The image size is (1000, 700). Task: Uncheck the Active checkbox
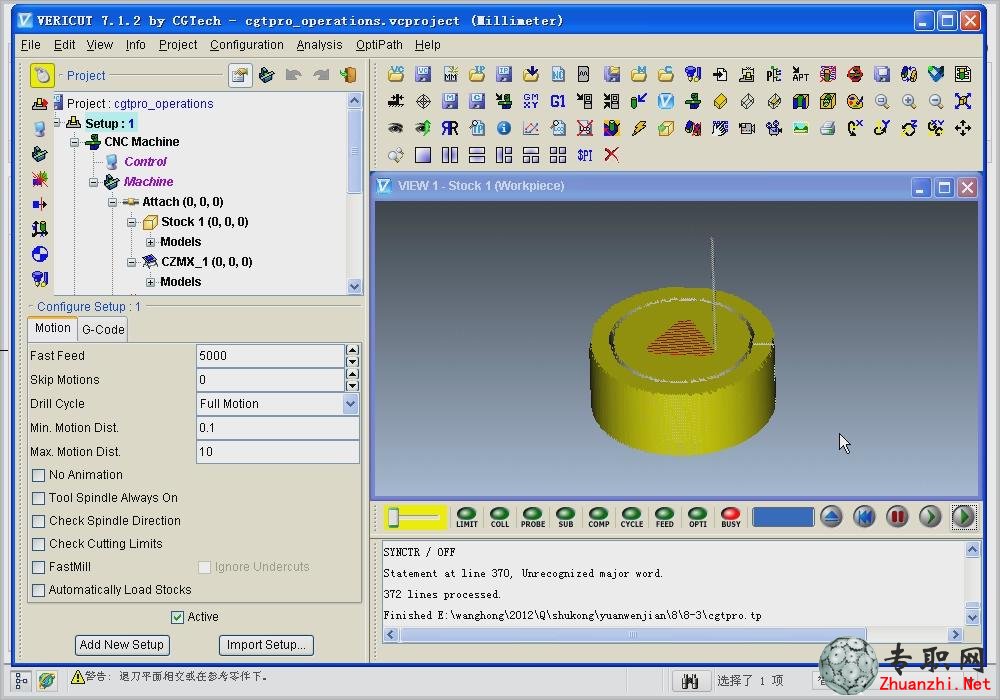177,617
